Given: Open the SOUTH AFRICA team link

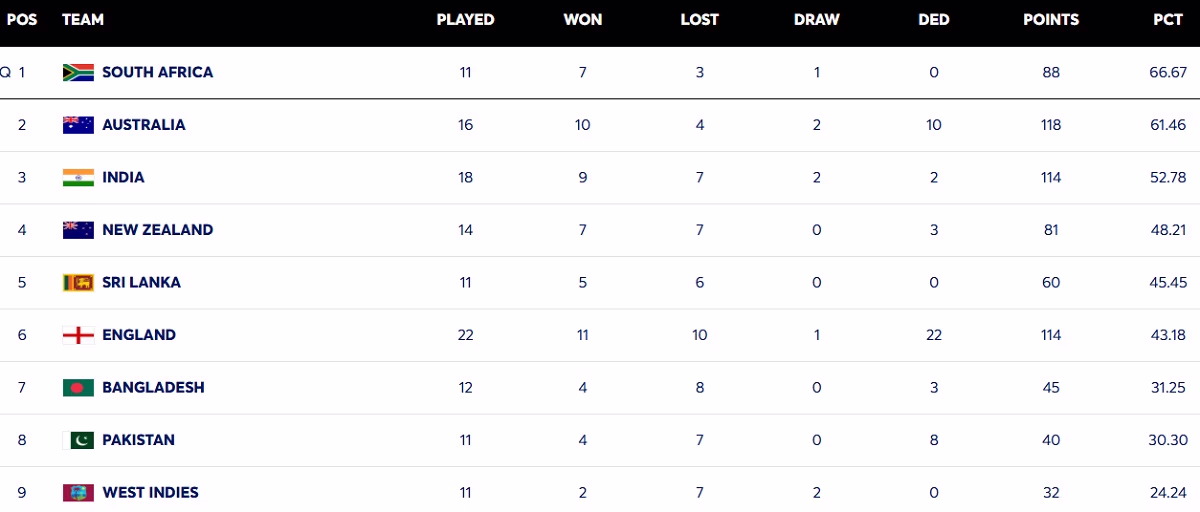Looking at the screenshot, I should pyautogui.click(x=157, y=73).
